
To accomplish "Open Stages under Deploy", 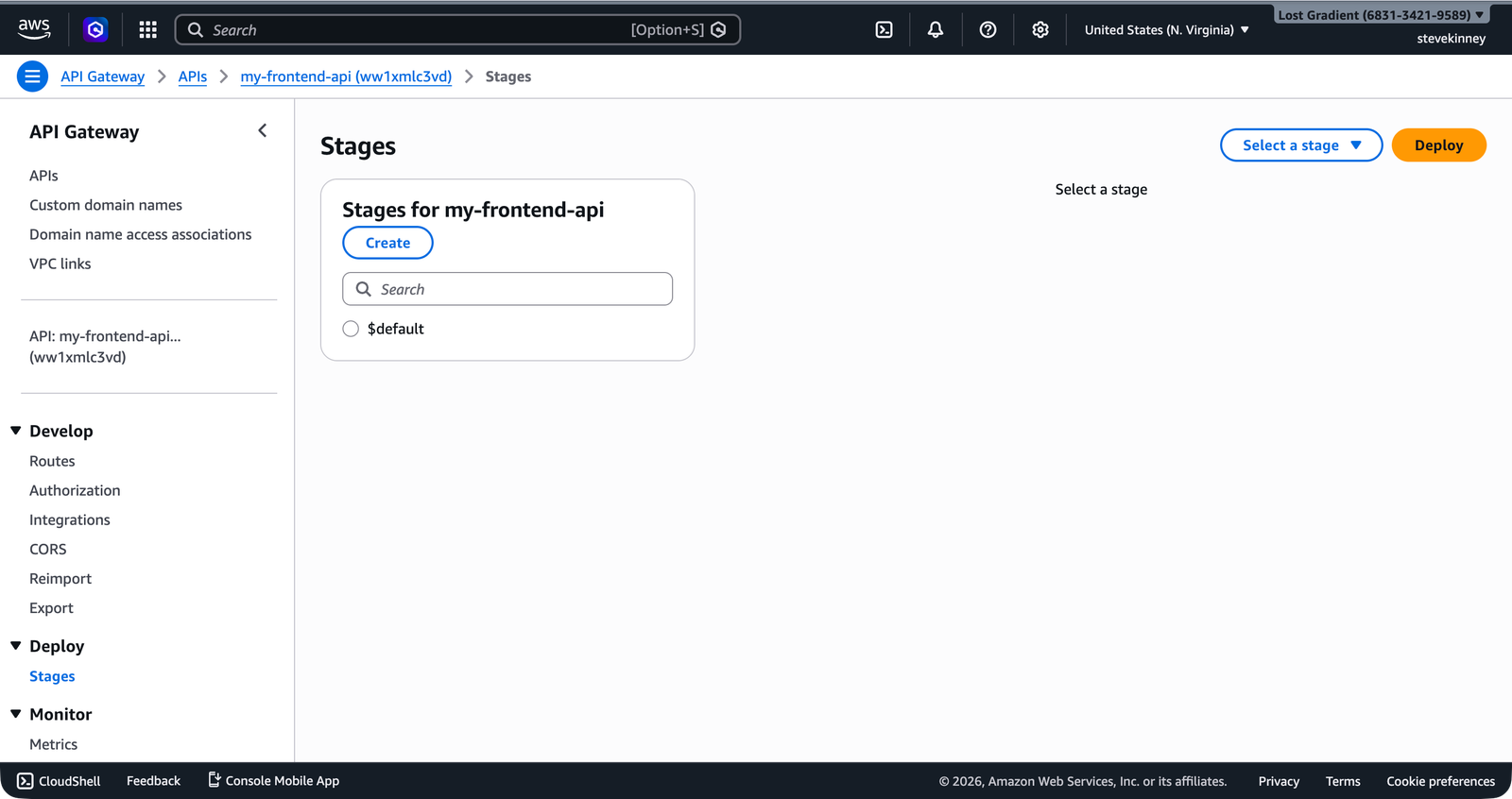I will coord(52,676).
